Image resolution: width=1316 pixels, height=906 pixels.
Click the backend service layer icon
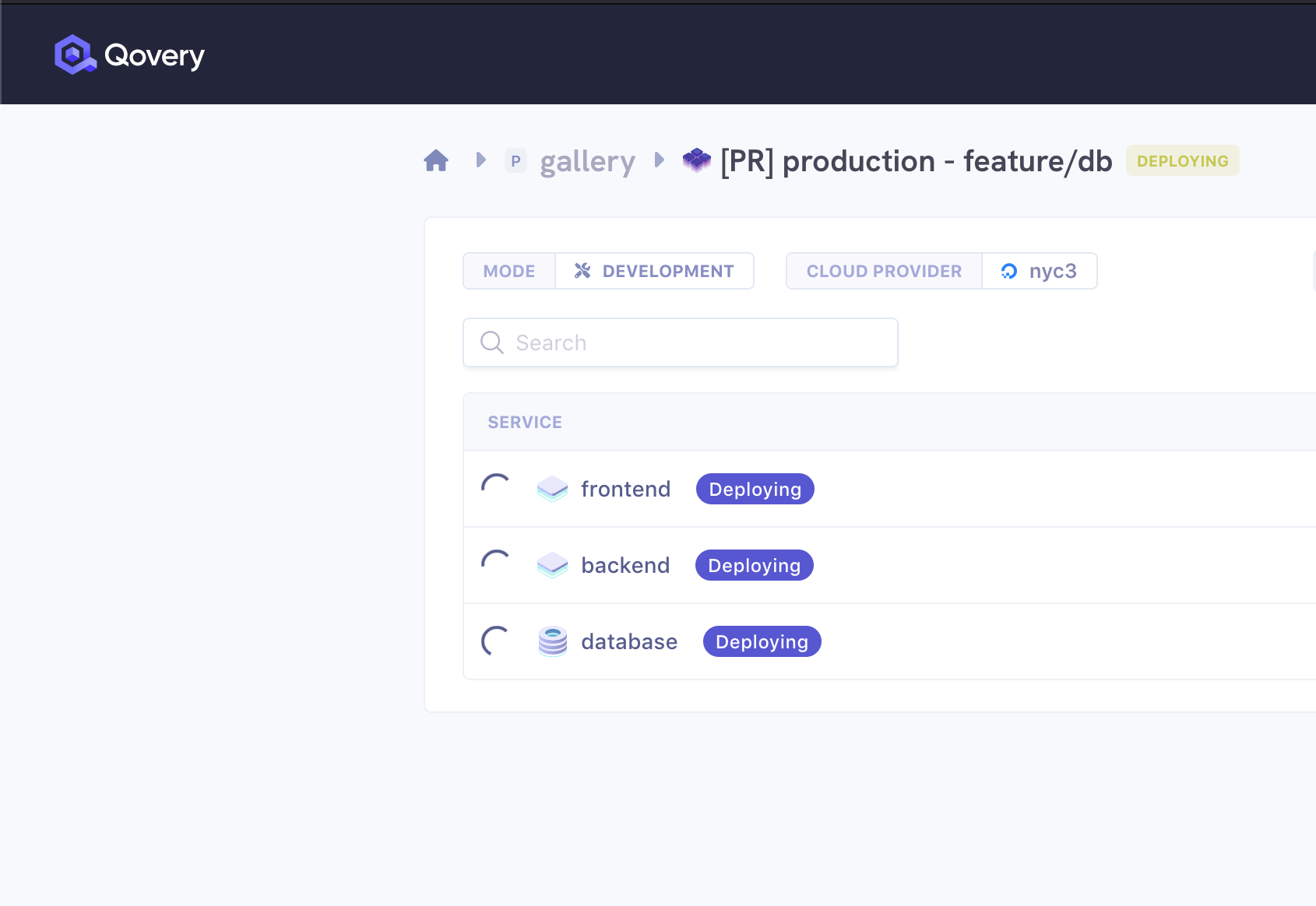pyautogui.click(x=553, y=565)
